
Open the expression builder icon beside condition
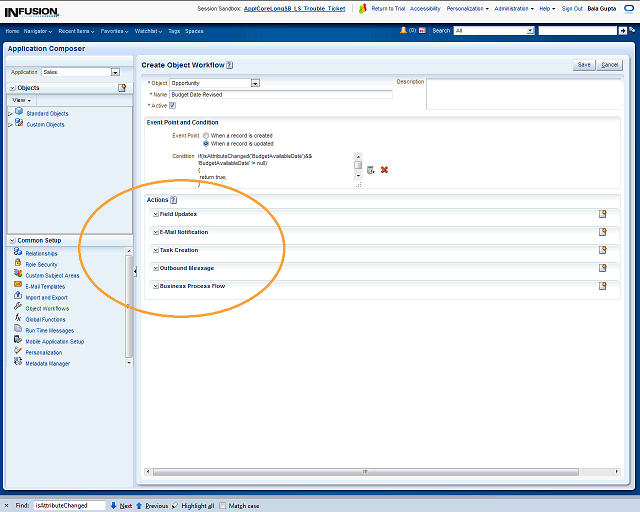pyautogui.click(x=370, y=170)
